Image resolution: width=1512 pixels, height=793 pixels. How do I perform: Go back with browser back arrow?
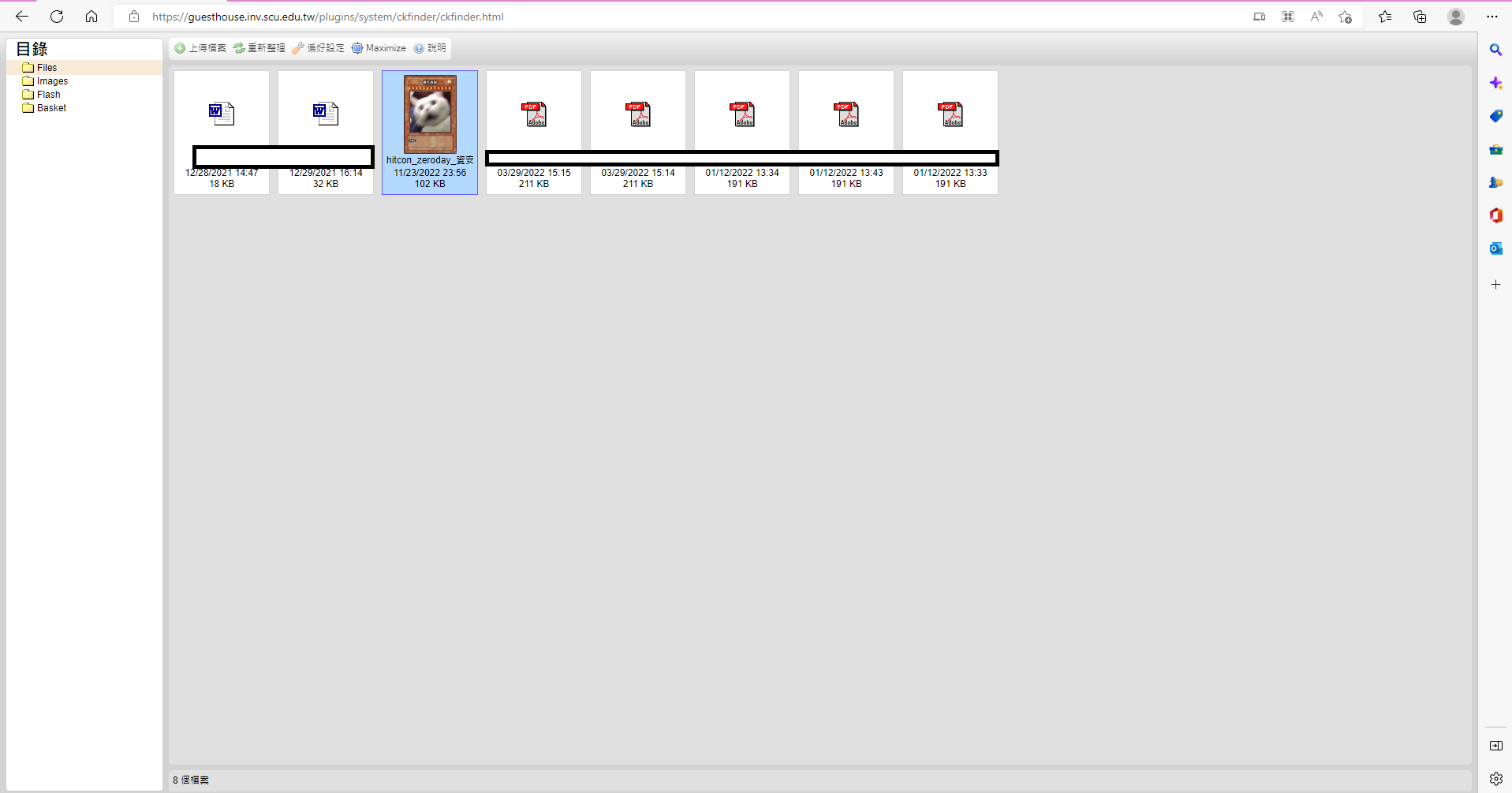(x=22, y=17)
